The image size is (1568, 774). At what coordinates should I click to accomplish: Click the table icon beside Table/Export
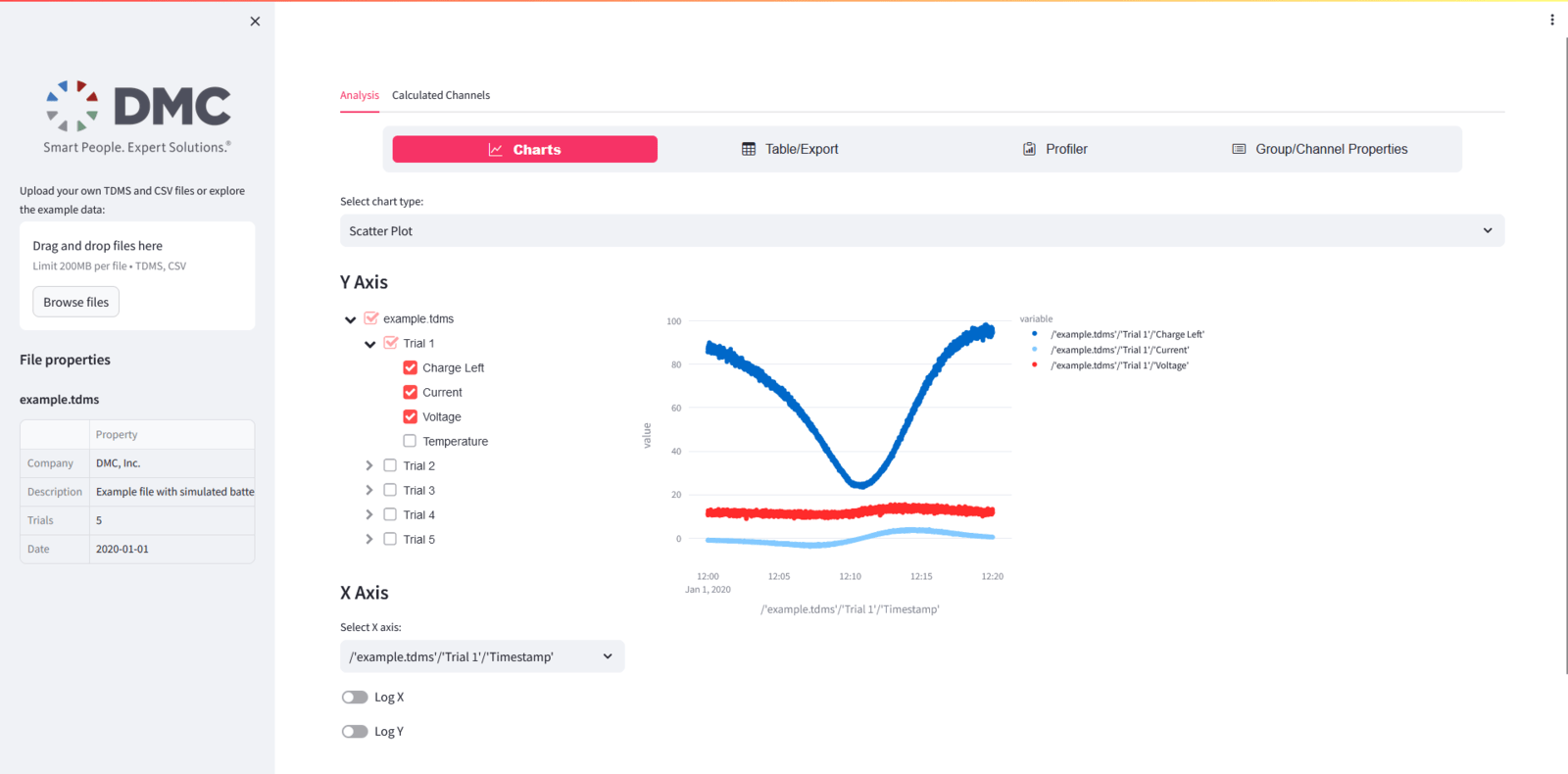coord(749,149)
